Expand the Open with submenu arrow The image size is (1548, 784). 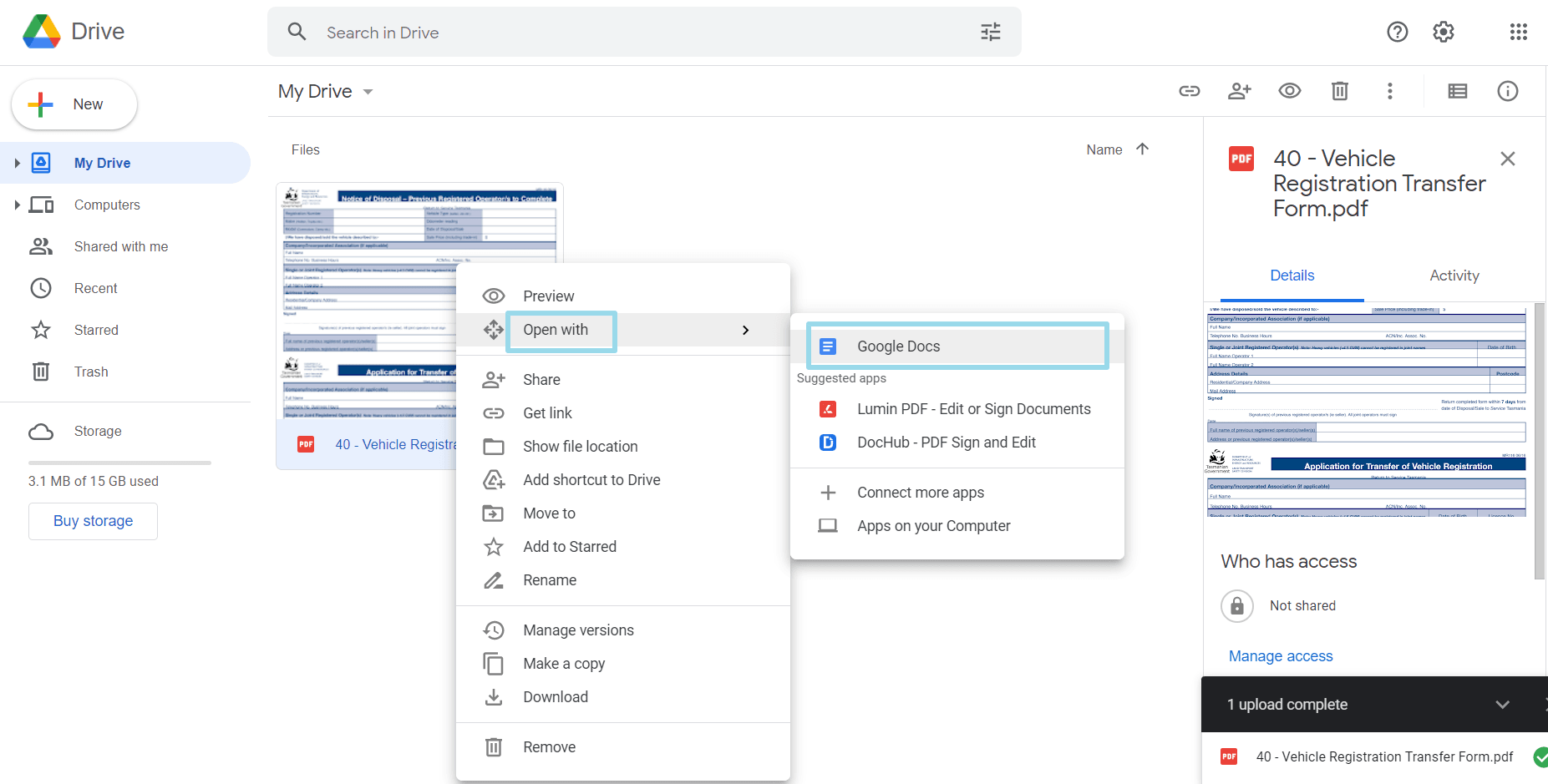tap(746, 330)
